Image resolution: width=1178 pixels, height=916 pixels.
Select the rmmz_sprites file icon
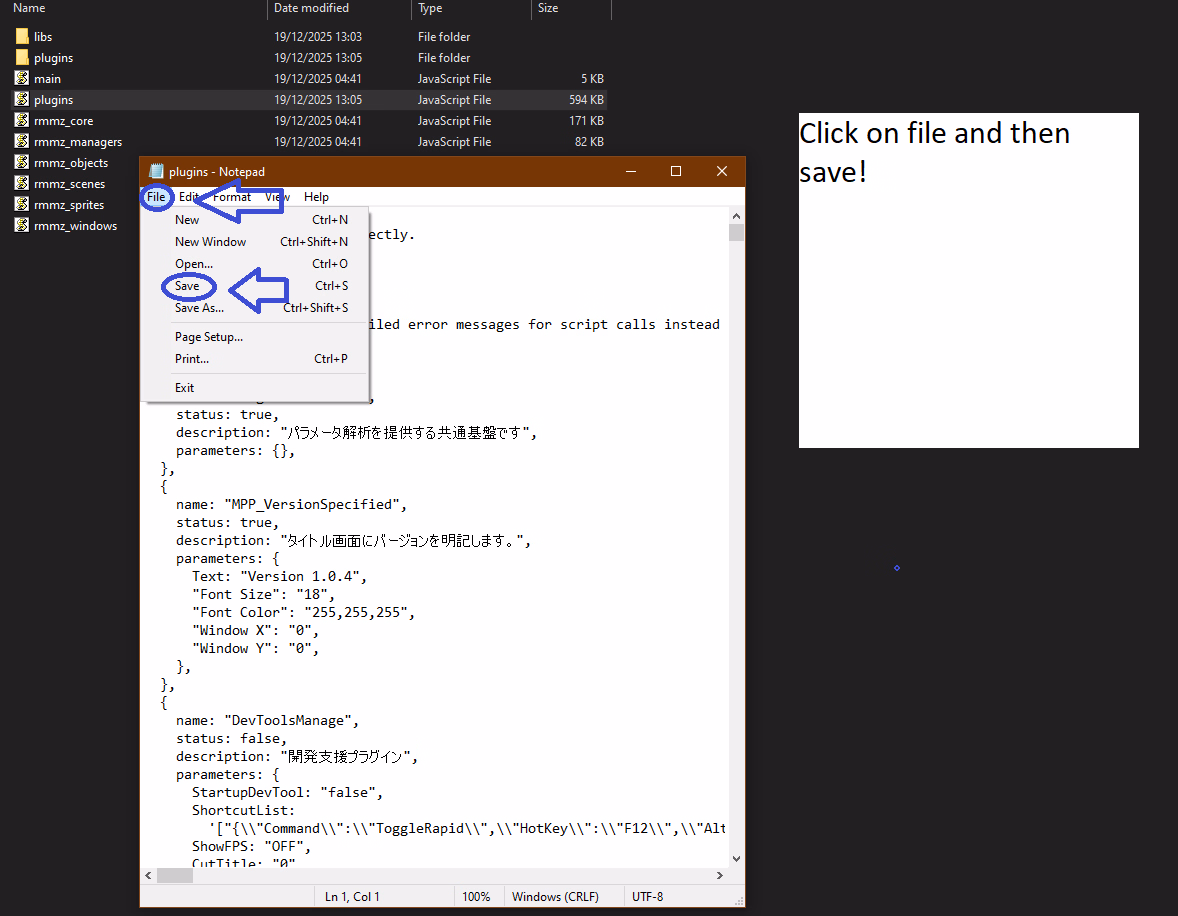pyautogui.click(x=22, y=205)
